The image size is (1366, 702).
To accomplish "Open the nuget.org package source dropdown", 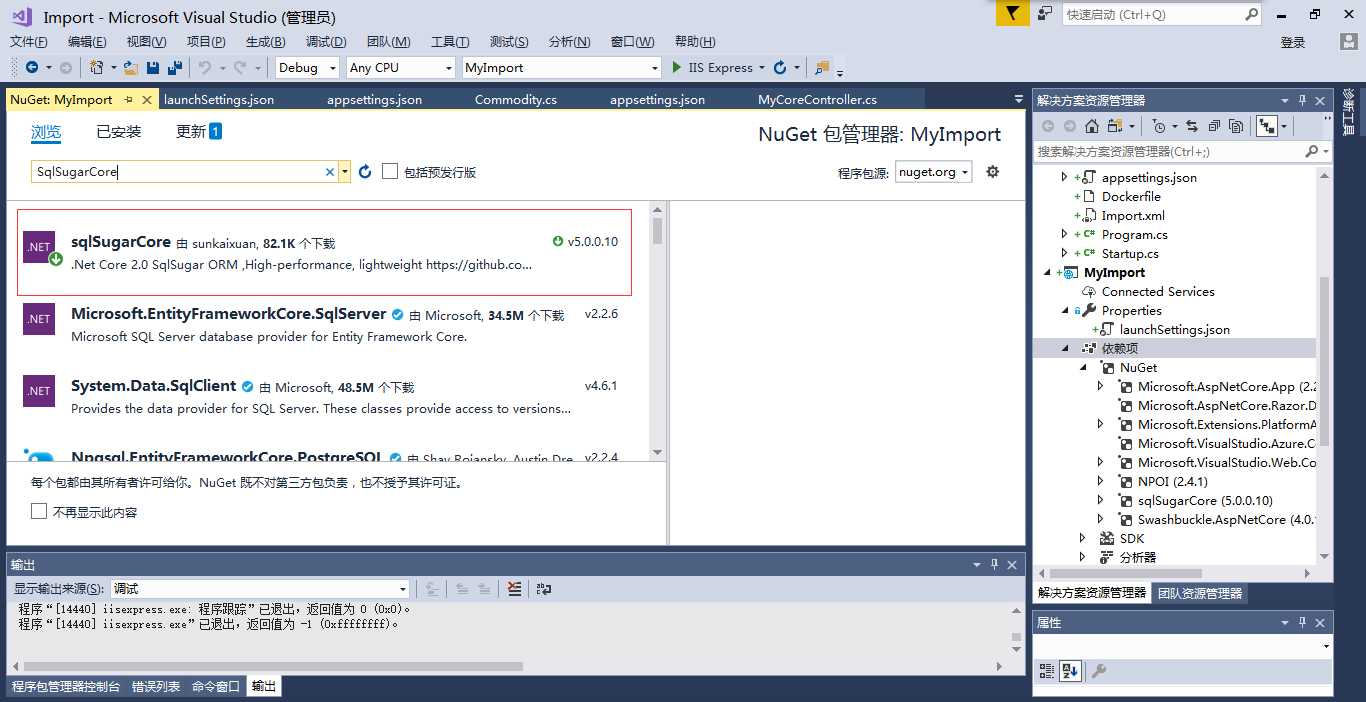I will tap(934, 172).
